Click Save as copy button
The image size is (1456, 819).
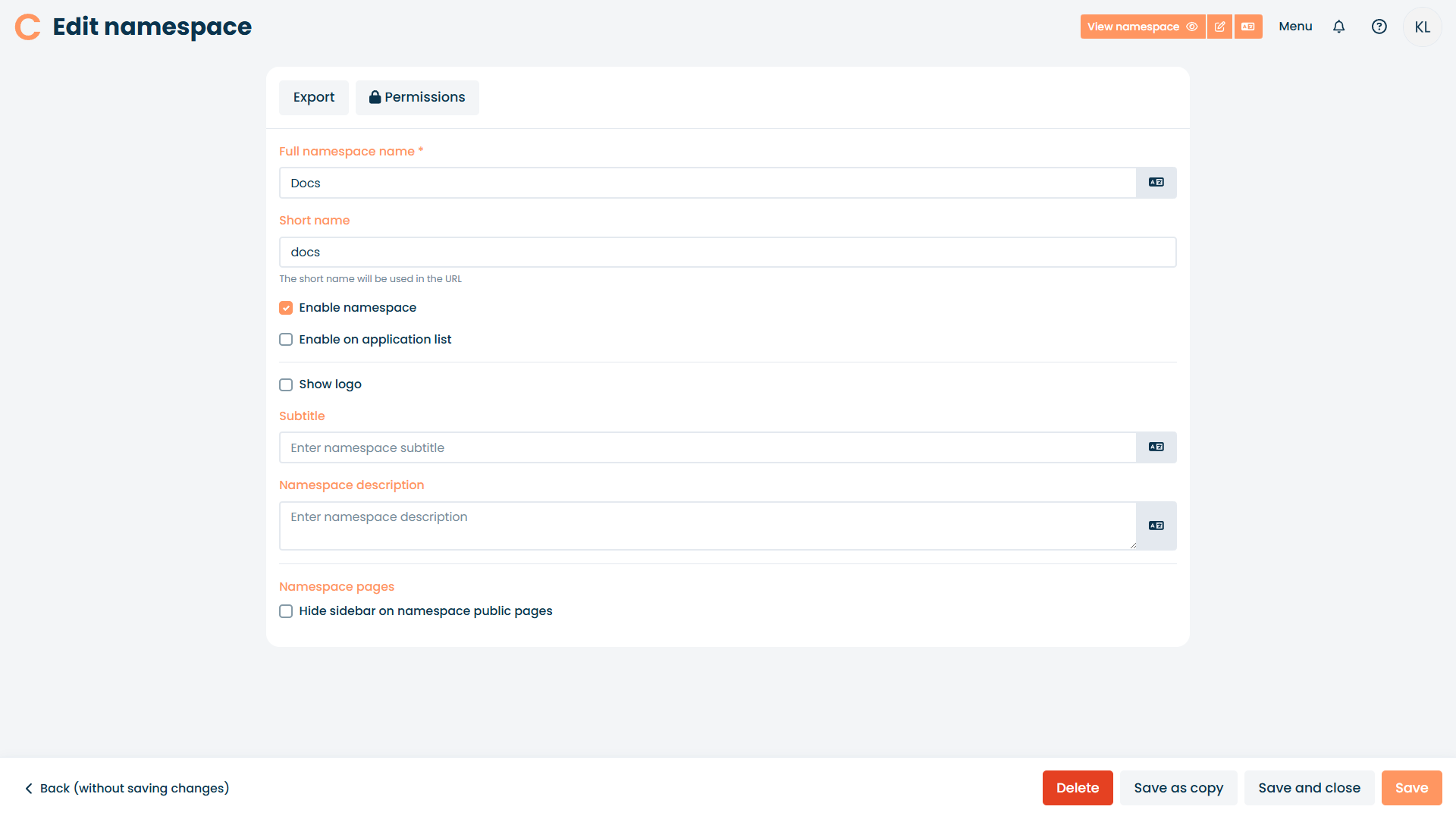pyautogui.click(x=1178, y=788)
